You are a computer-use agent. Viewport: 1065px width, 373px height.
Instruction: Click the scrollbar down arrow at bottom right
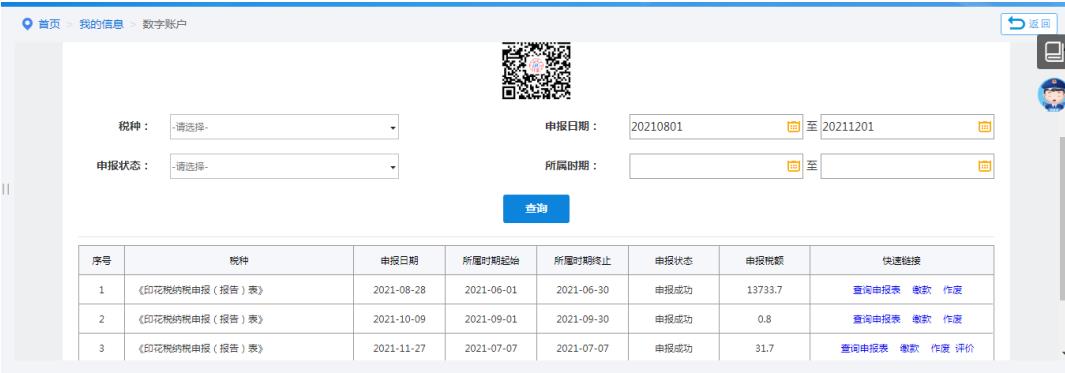point(1062,353)
